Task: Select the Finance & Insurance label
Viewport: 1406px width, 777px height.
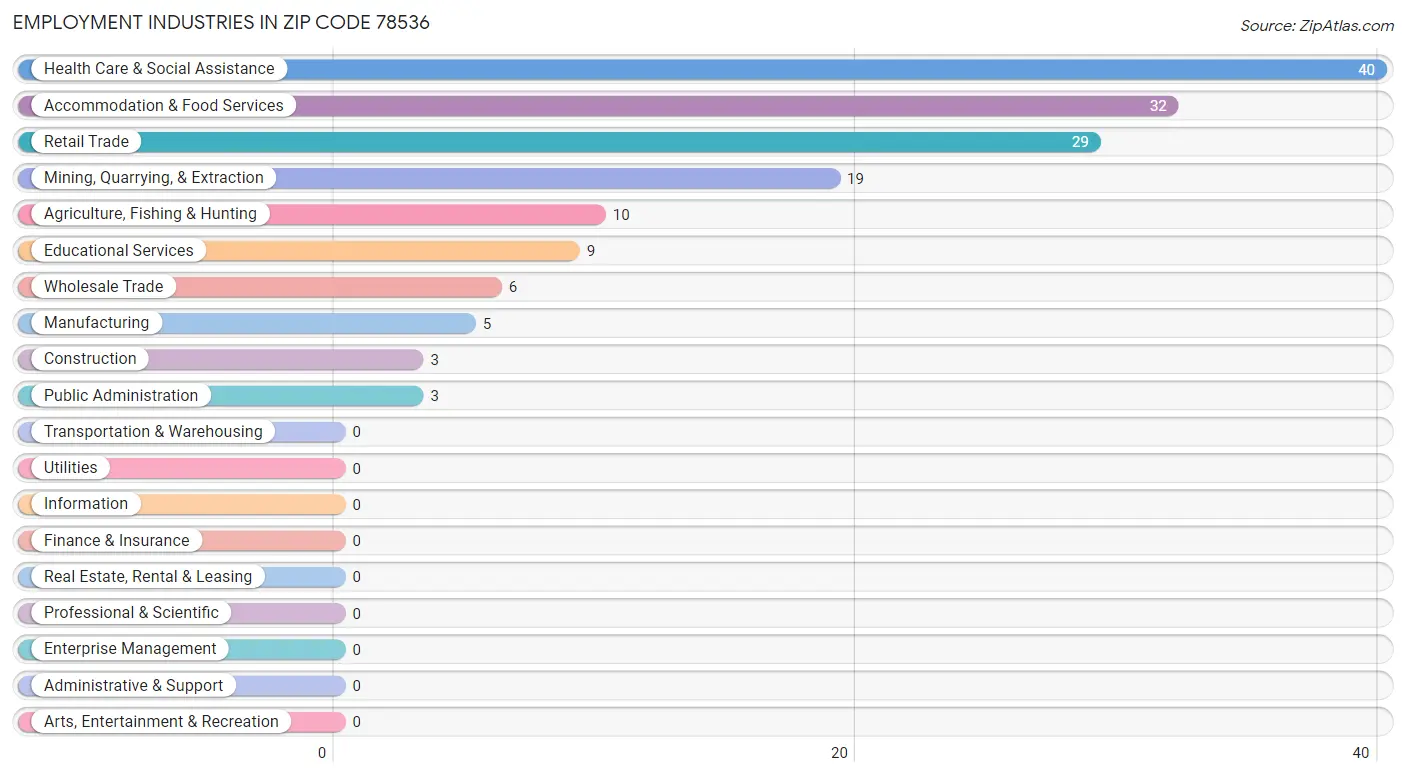Action: [x=117, y=541]
